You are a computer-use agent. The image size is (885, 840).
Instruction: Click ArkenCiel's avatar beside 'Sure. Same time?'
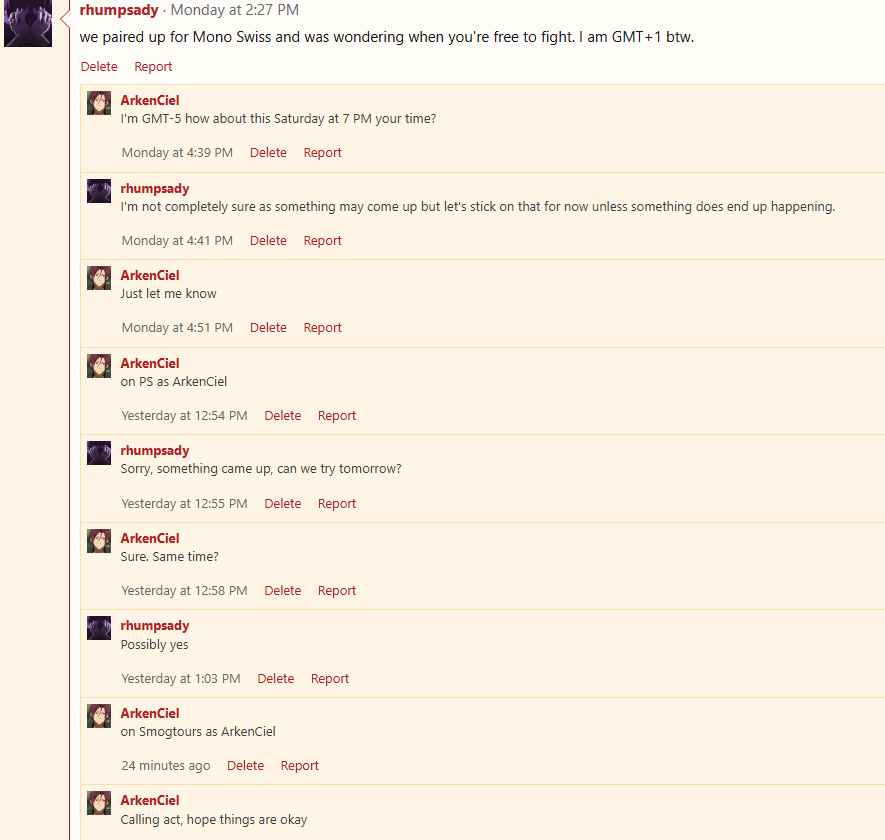pos(99,541)
